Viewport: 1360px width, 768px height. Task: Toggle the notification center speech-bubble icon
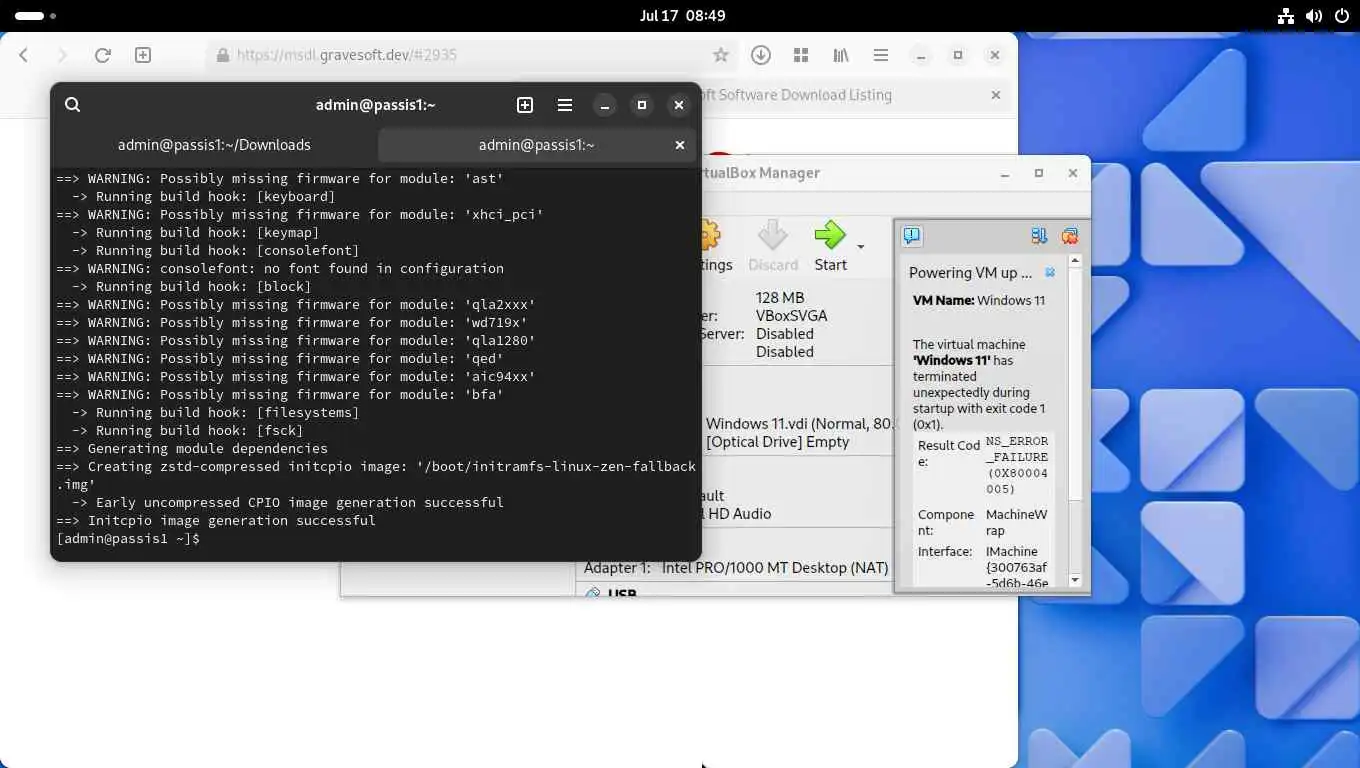coord(912,236)
